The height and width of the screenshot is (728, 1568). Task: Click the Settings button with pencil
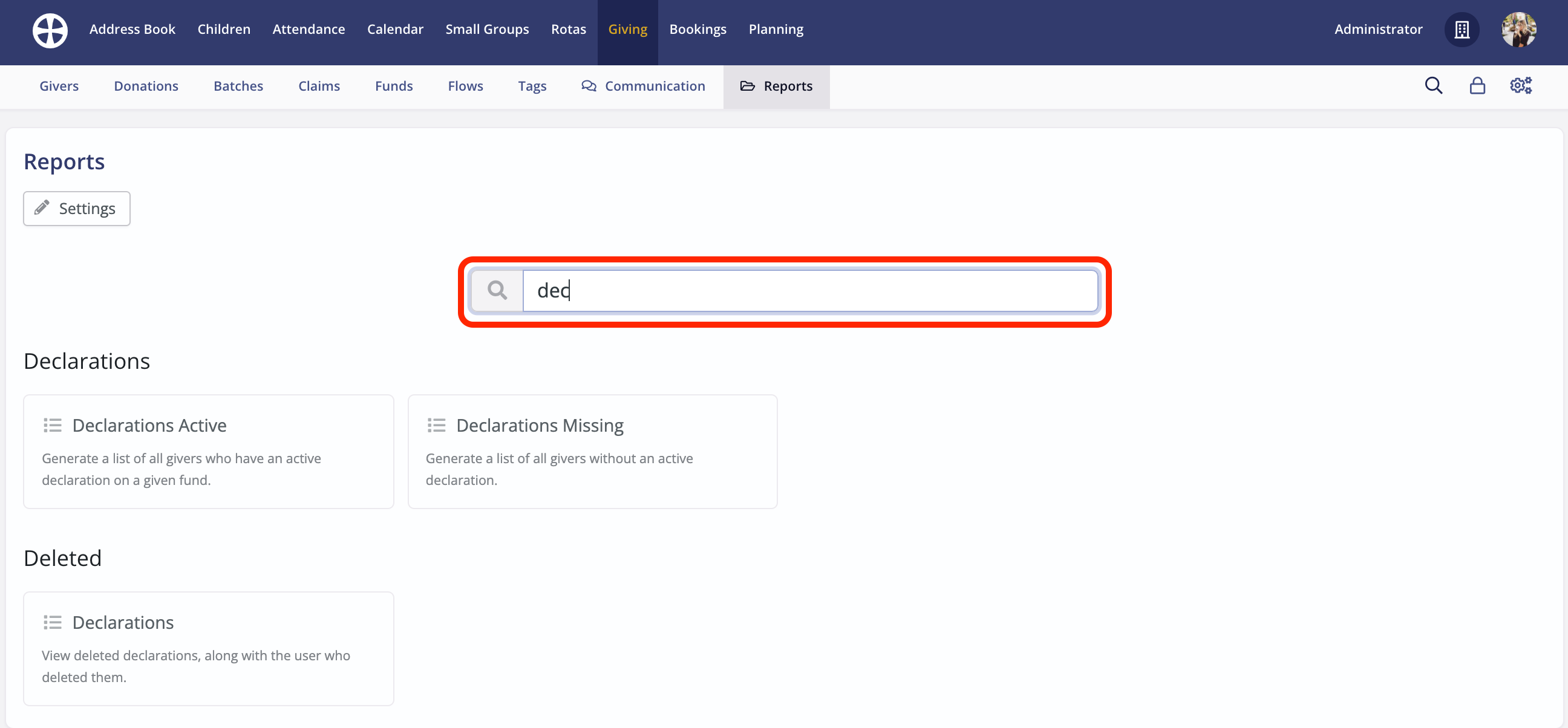pos(77,209)
